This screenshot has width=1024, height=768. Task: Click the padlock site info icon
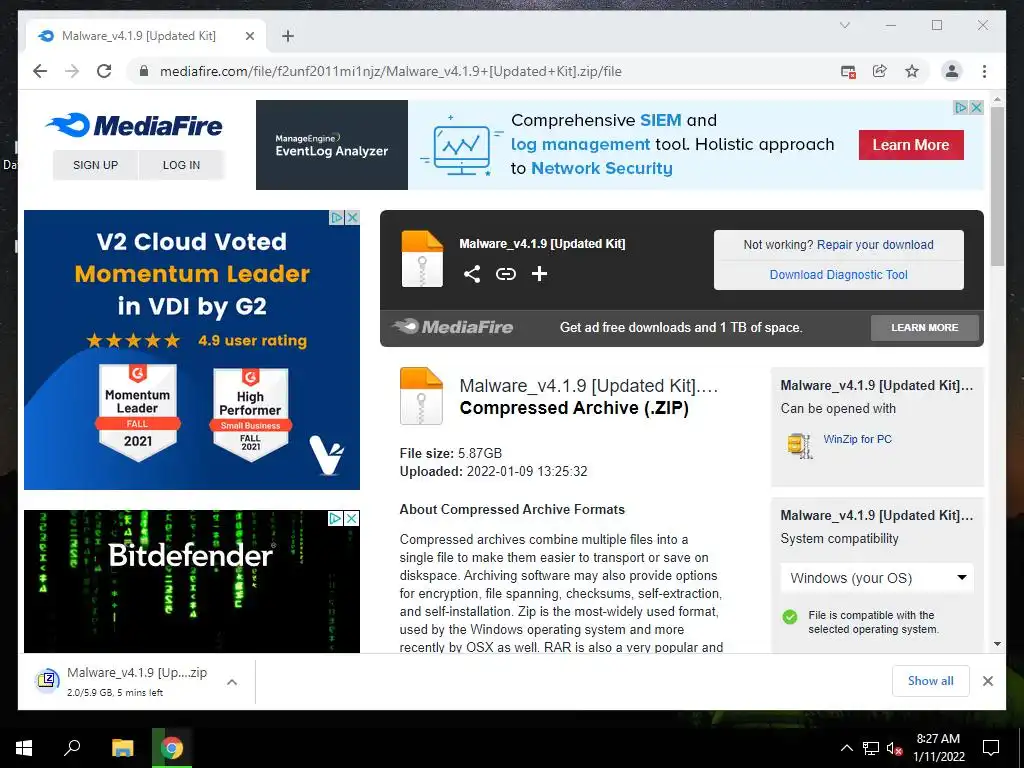144,71
